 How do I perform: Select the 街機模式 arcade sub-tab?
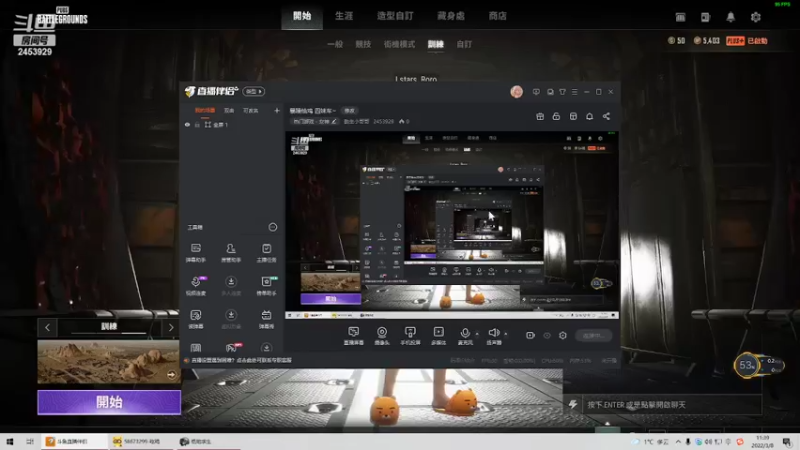(399, 44)
